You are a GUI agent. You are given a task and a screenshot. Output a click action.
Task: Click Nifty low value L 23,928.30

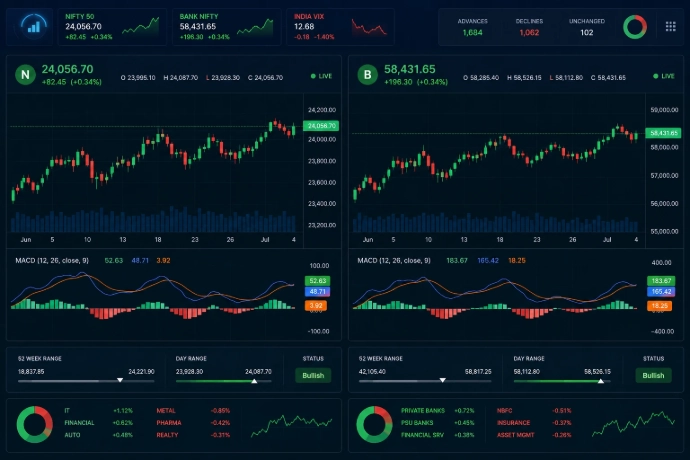pyautogui.click(x=223, y=78)
